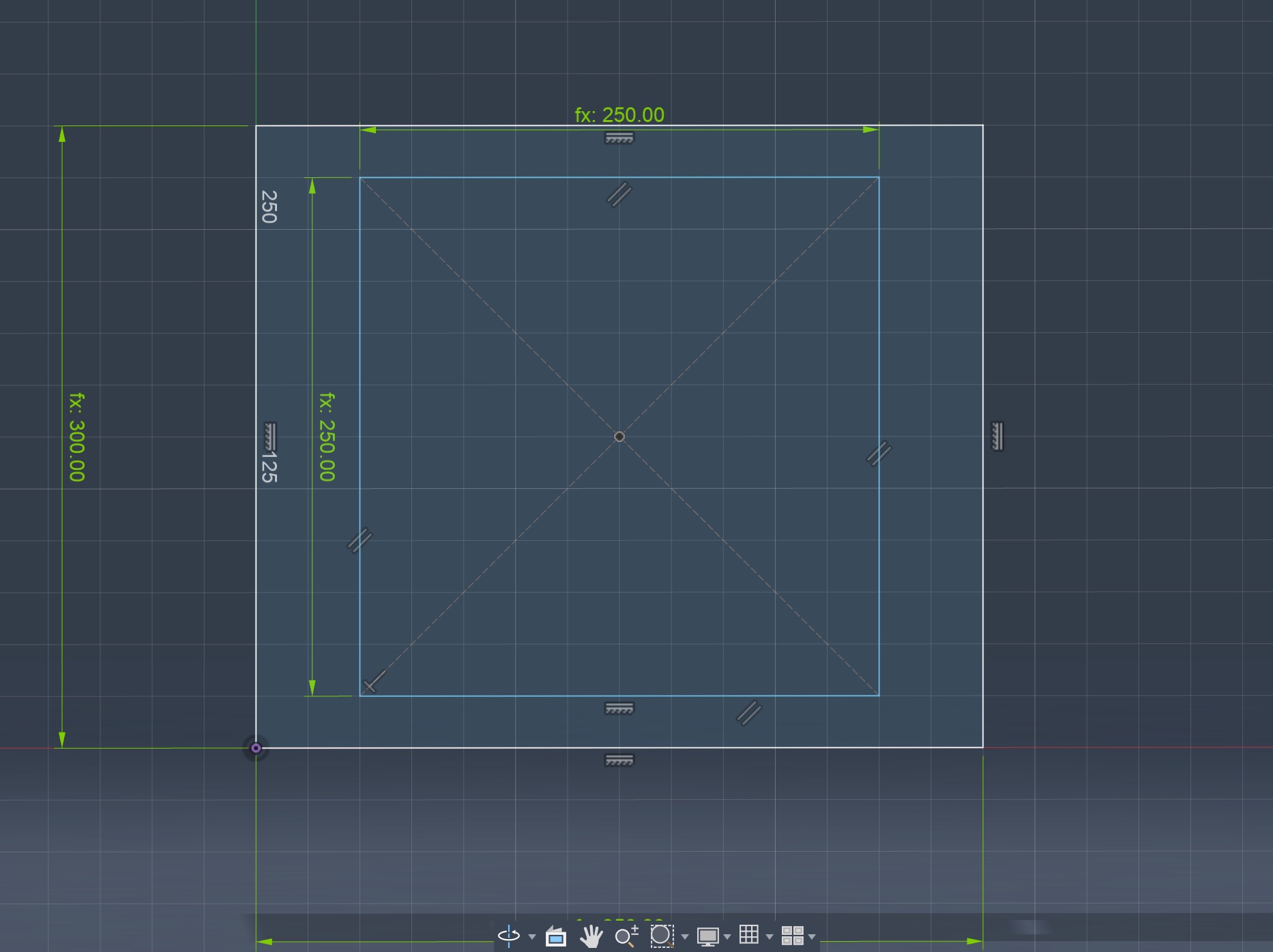Select vertical constraint glyph on outer left edge

pos(270,436)
